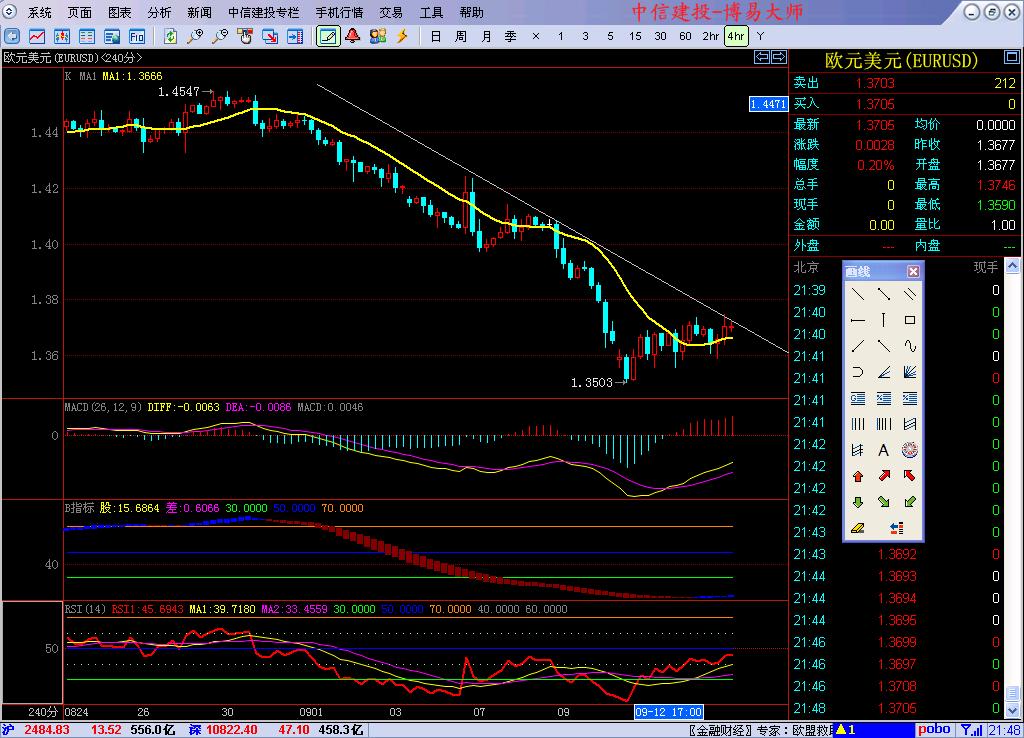Click the alarm bell icon in the toolbar
1024x738 pixels.
(x=353, y=36)
